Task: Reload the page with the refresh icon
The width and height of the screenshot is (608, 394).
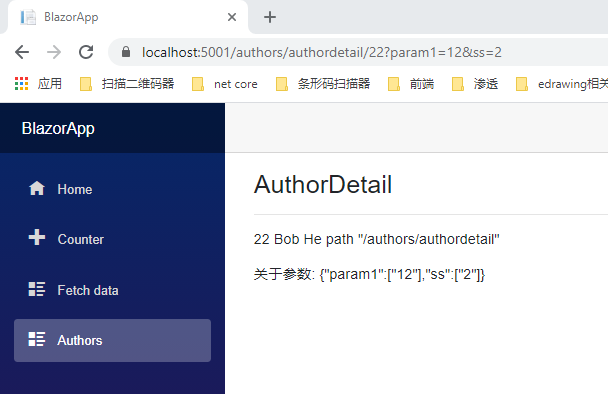Action: pos(86,52)
